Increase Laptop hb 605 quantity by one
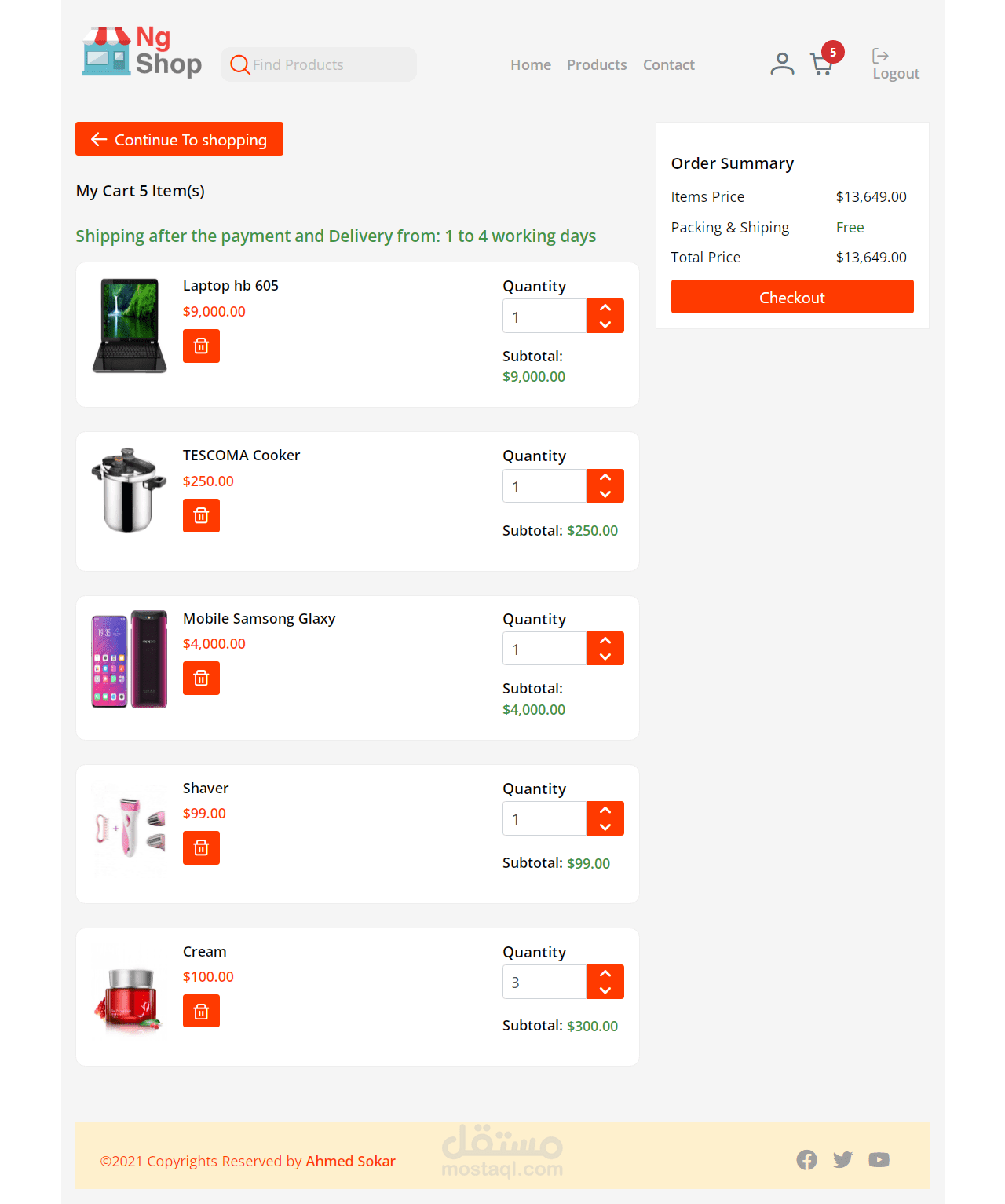 point(605,308)
